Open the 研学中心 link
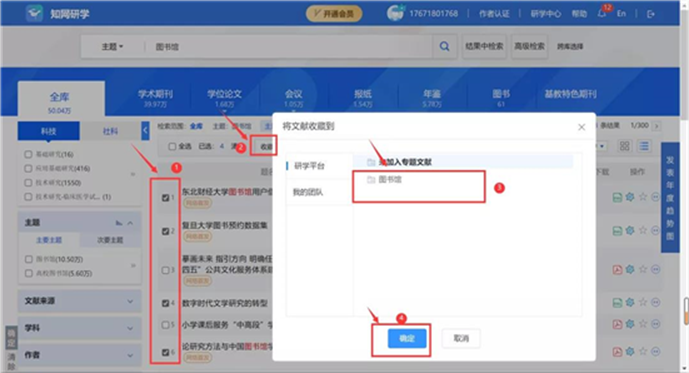This screenshot has height=373, width=689. (545, 14)
